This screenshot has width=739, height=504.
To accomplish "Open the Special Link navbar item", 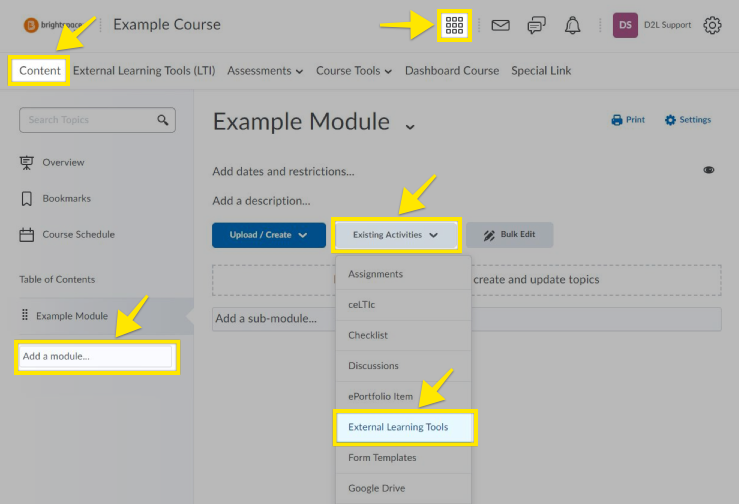I will coord(541,71).
